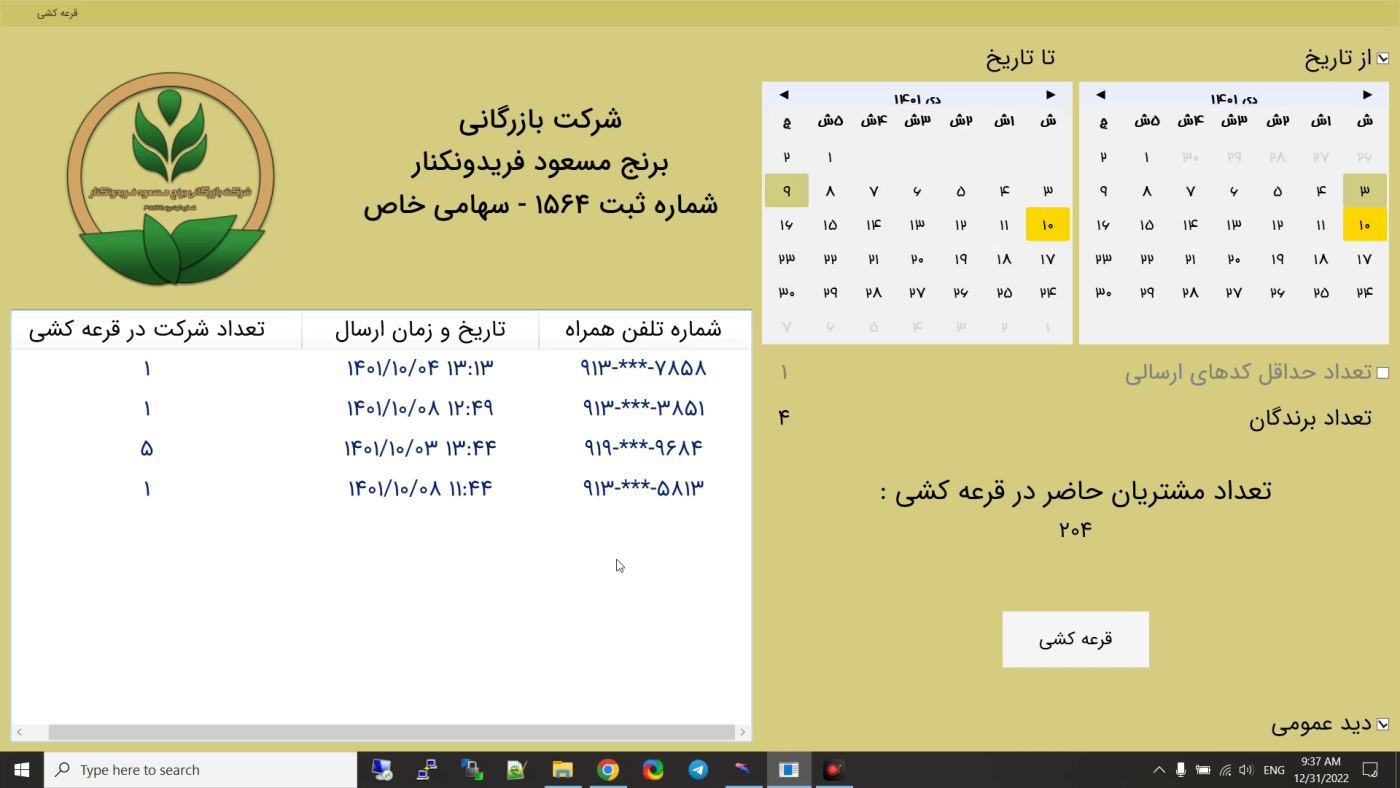
Task: Open Google Chrome from the taskbar
Action: pyautogui.click(x=608, y=770)
